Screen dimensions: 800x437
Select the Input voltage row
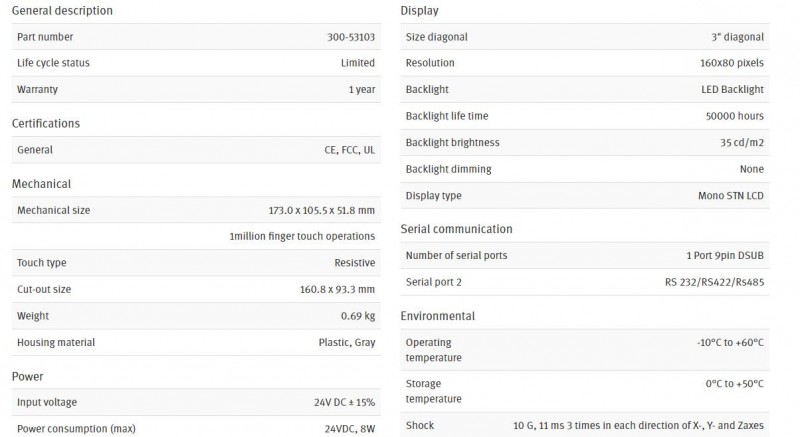196,402
